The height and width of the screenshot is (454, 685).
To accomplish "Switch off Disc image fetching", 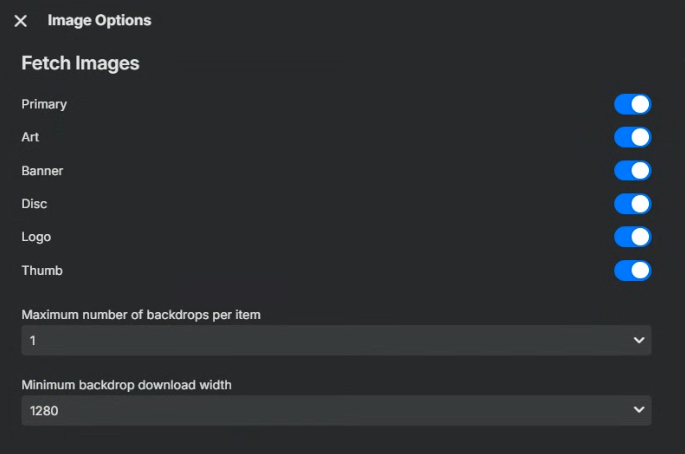I will (x=632, y=204).
